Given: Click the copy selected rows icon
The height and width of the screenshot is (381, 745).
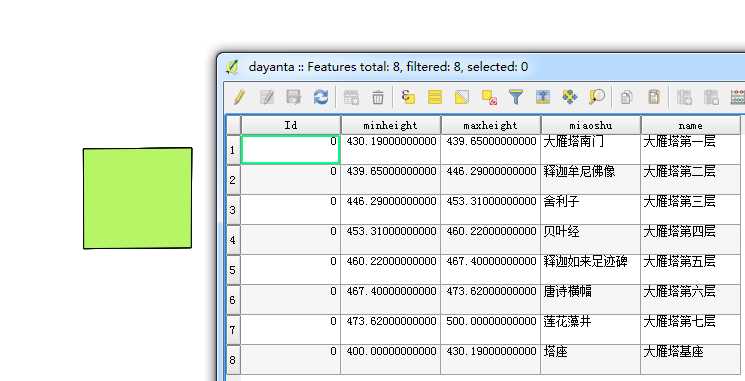Looking at the screenshot, I should [x=626, y=97].
